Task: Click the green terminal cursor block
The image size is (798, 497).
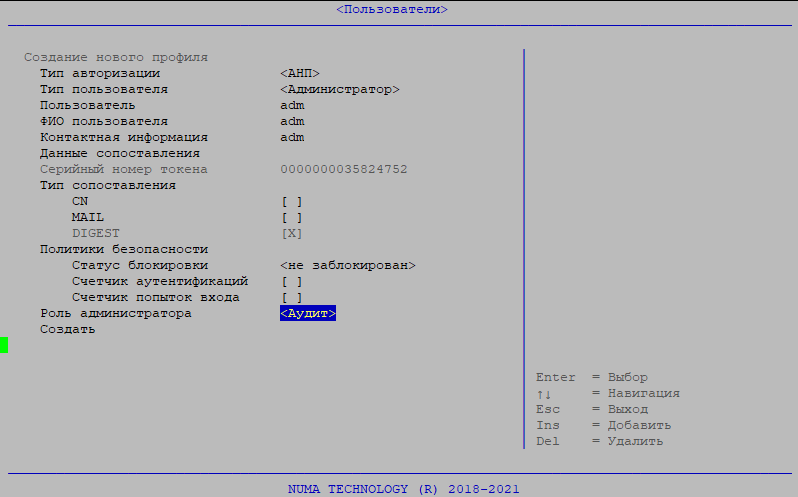Action: [4, 345]
